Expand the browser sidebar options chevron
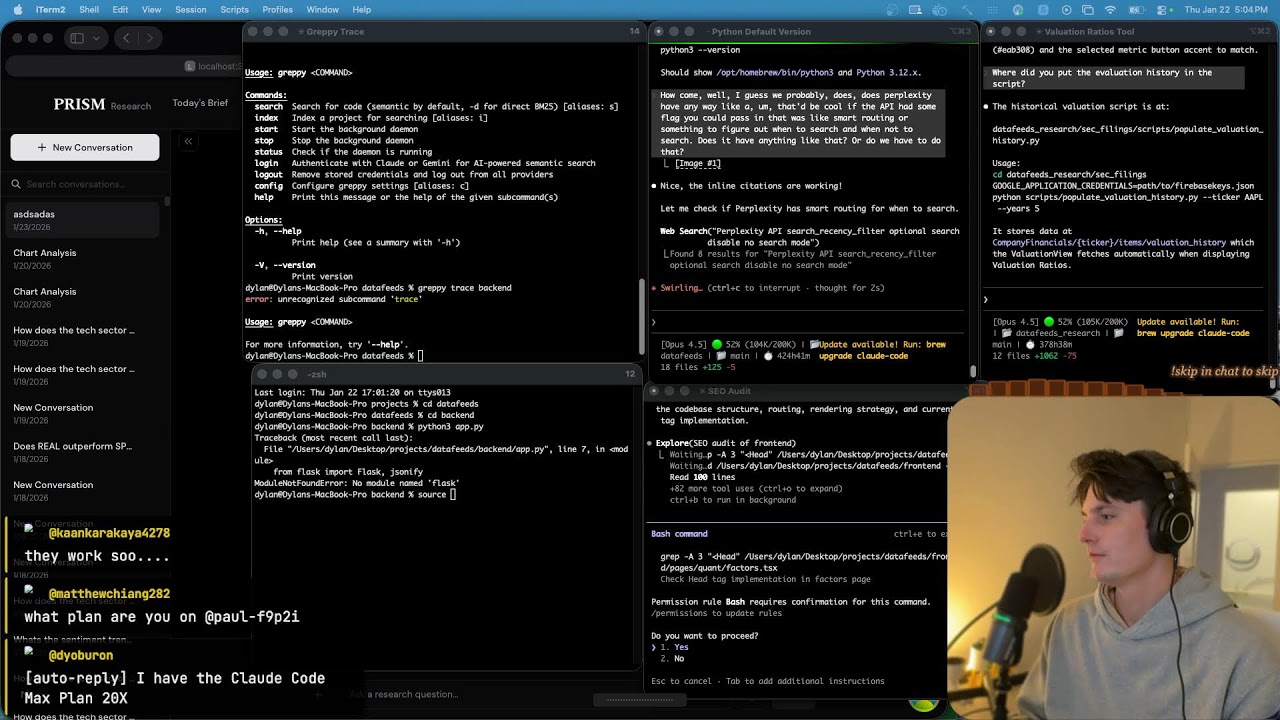This screenshot has width=1280, height=720. pos(96,38)
